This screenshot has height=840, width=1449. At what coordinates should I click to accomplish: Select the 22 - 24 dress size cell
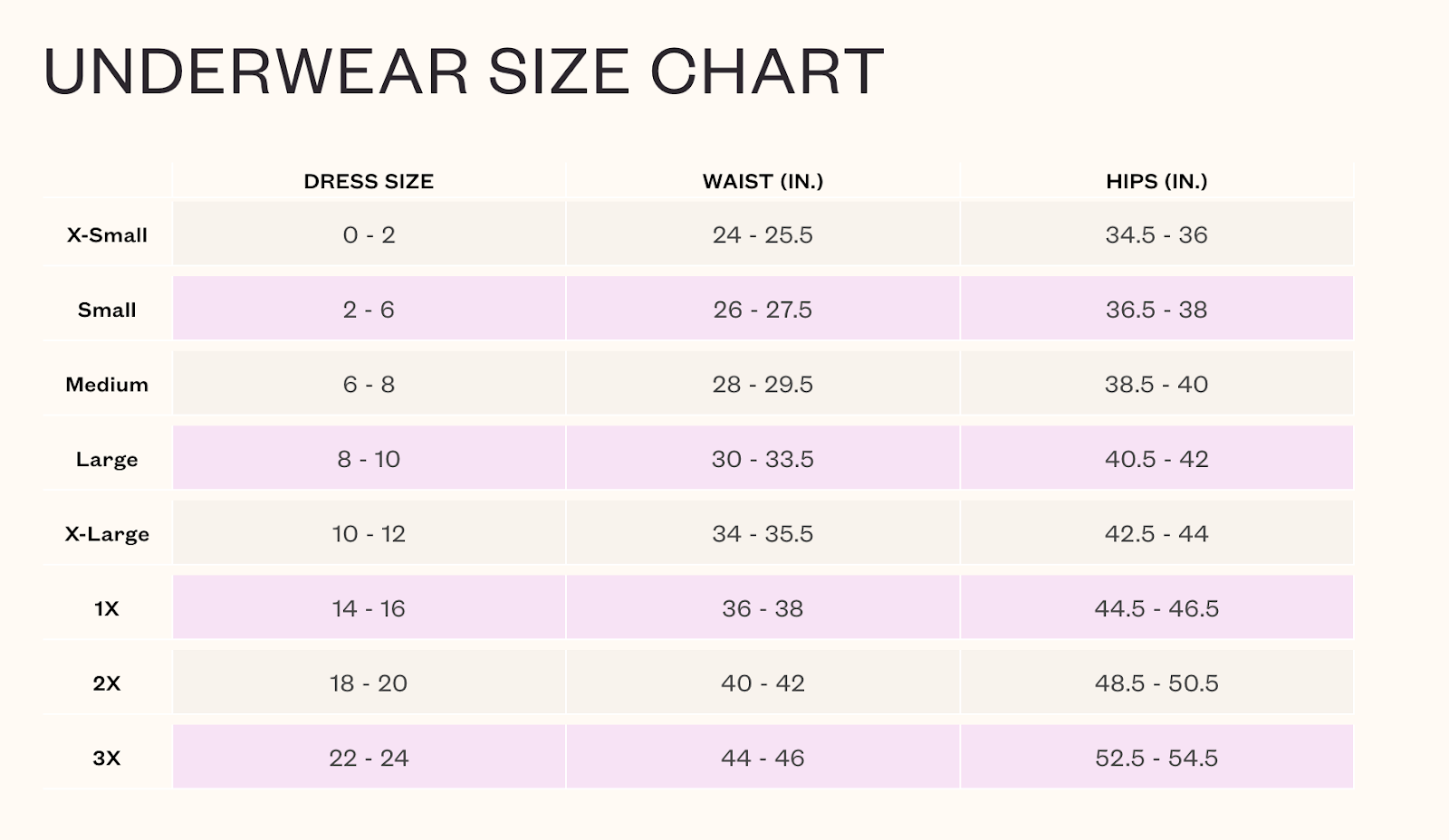click(369, 758)
